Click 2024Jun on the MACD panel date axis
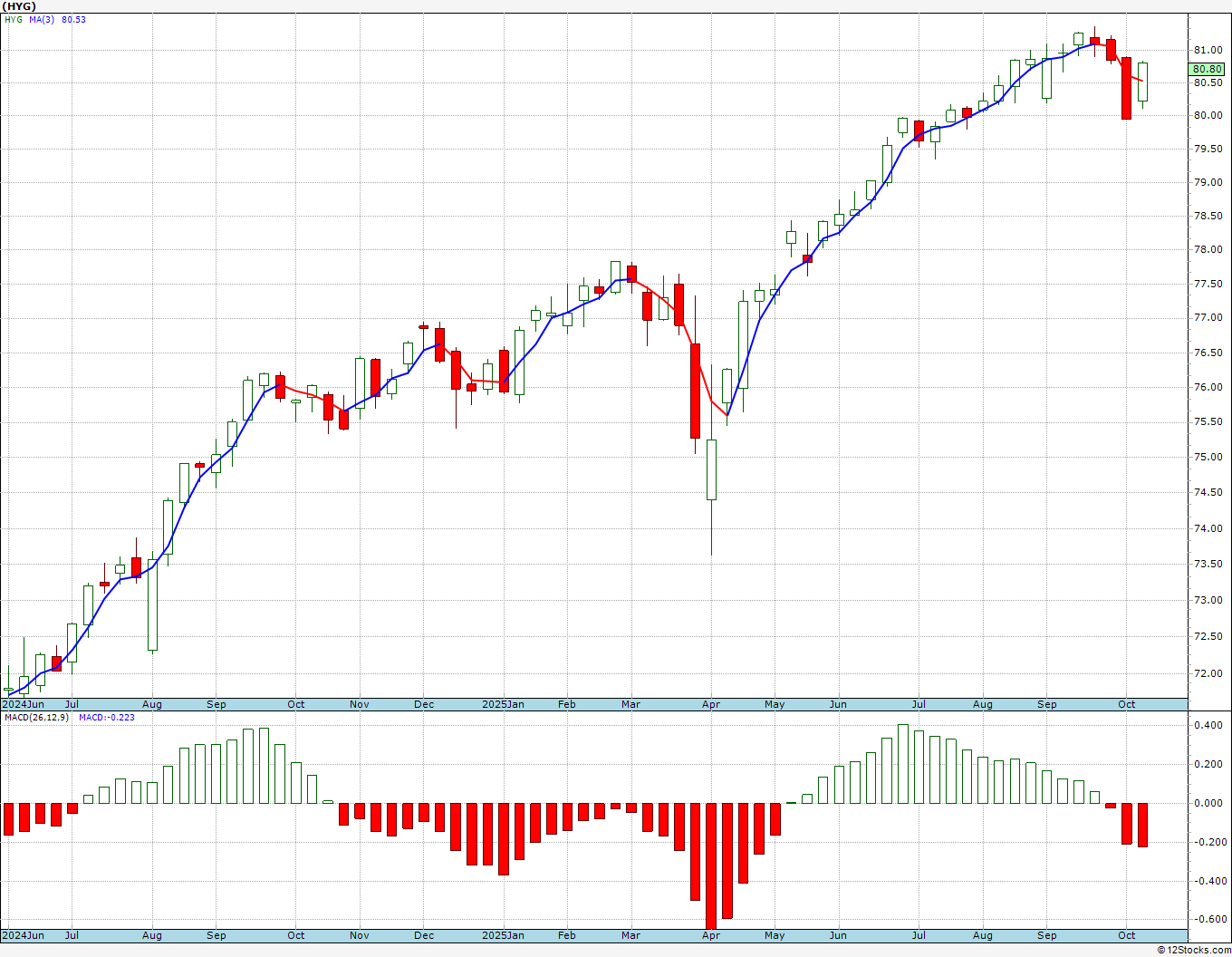The width and height of the screenshot is (1232, 957). point(23,935)
